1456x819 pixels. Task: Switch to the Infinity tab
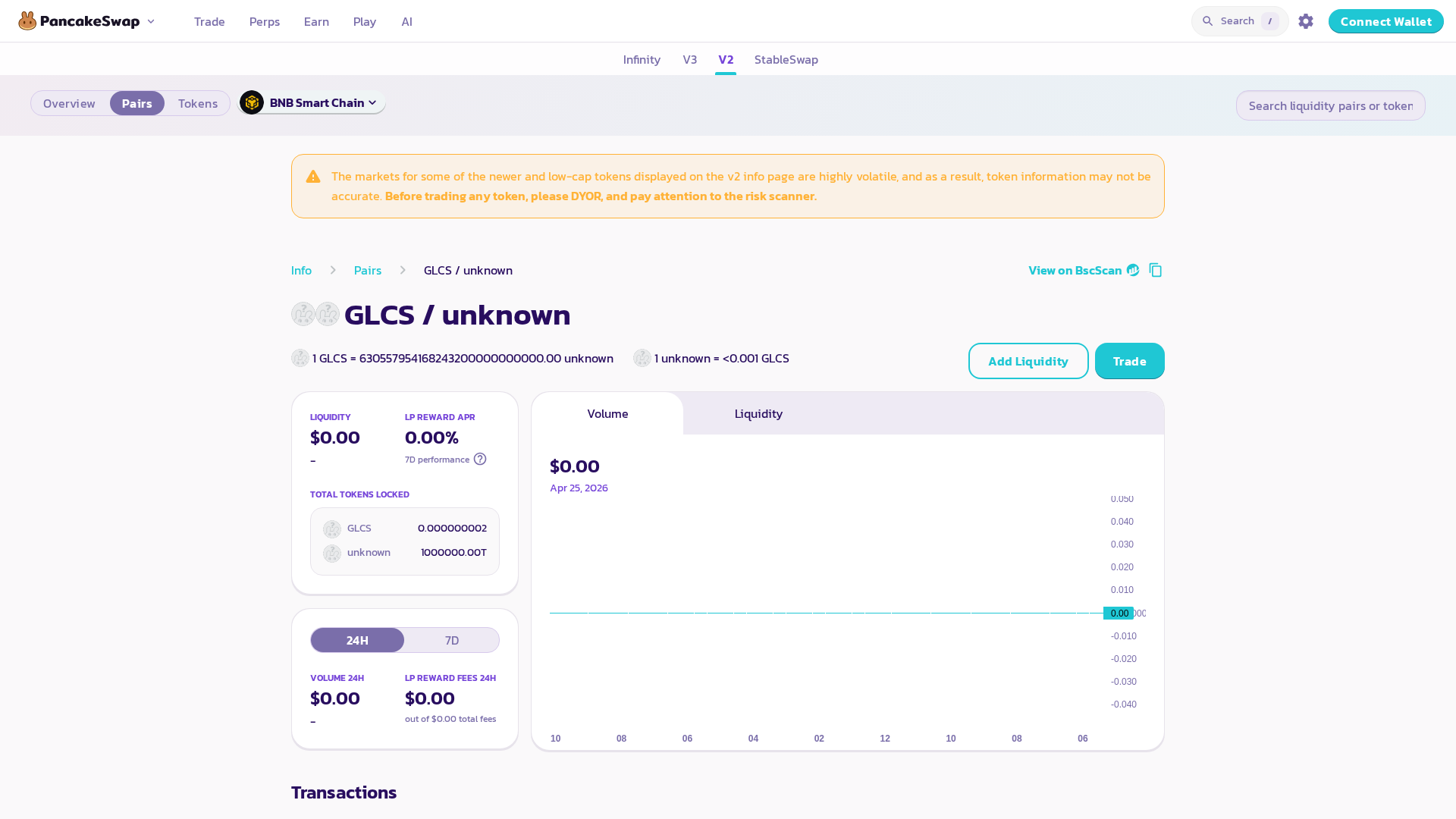pyautogui.click(x=642, y=59)
